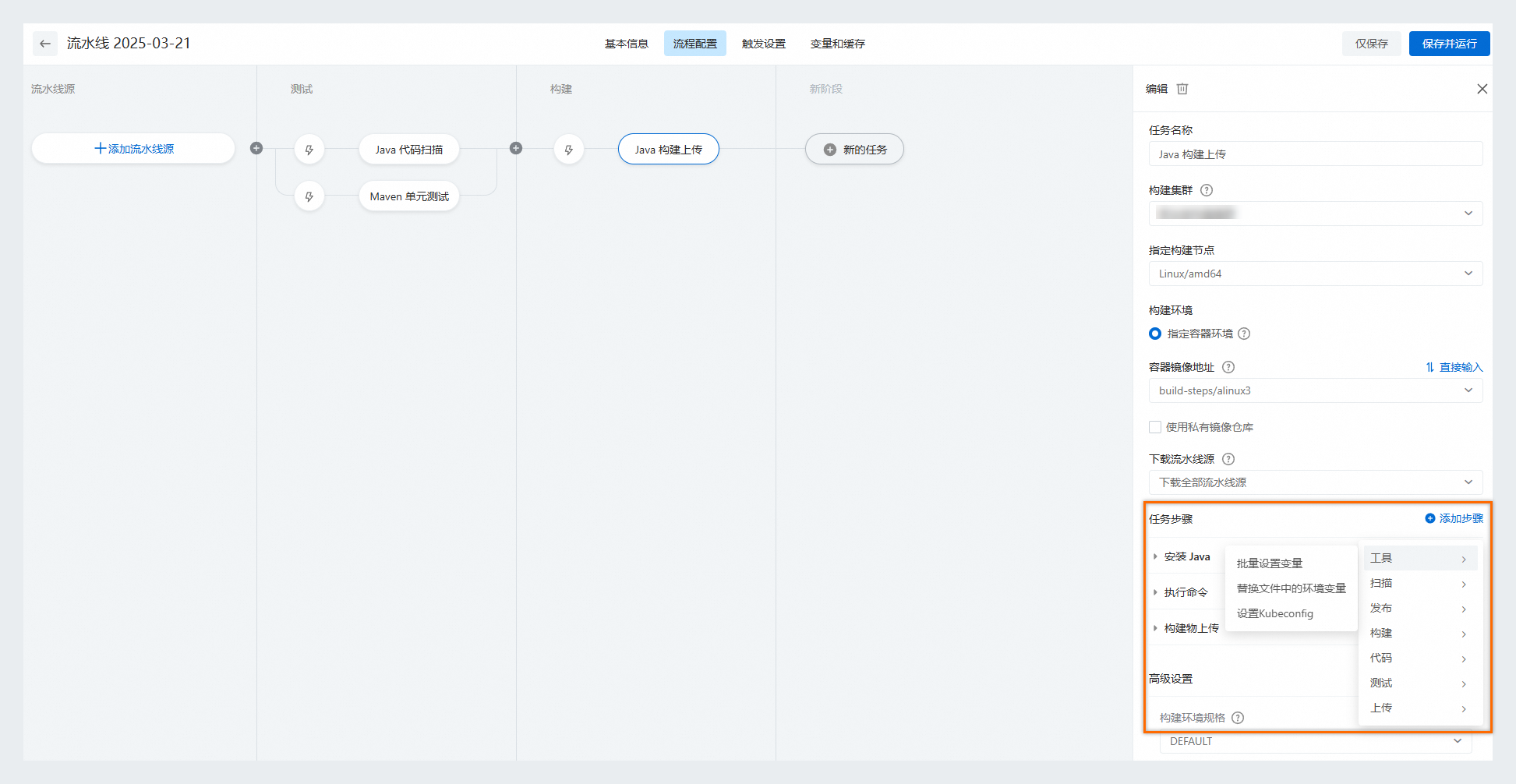Select the Maven 单元测试 task node
Viewport: 1516px width, 784px height.
coord(409,196)
